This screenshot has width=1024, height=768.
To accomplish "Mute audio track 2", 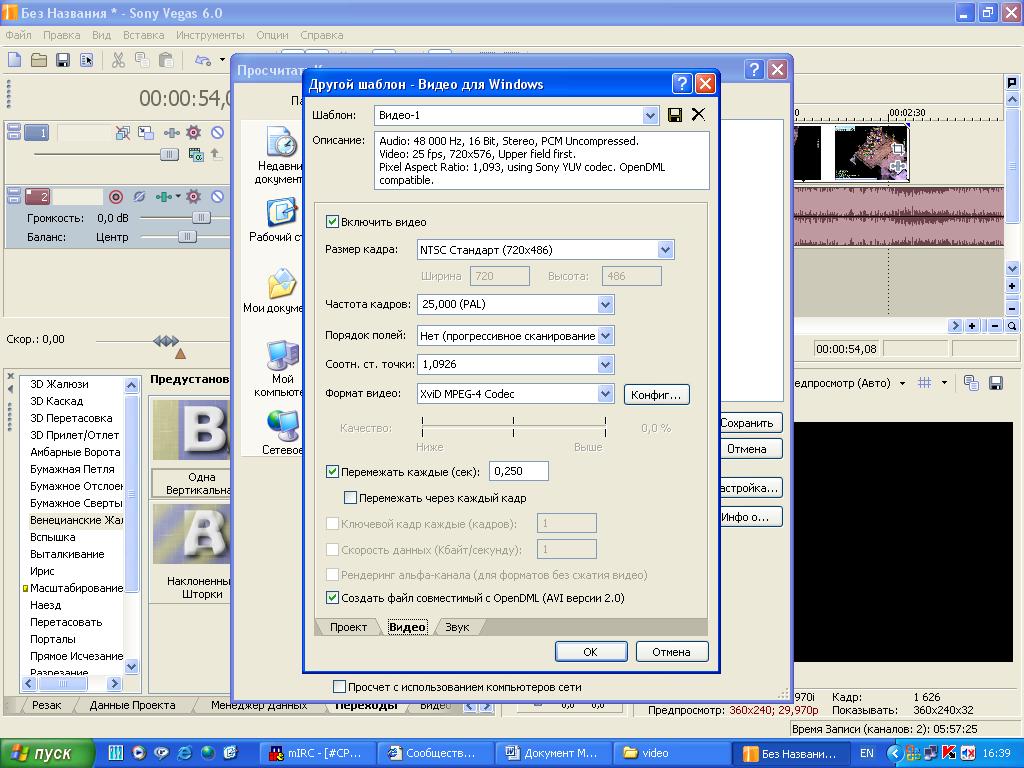I will click(x=217, y=197).
